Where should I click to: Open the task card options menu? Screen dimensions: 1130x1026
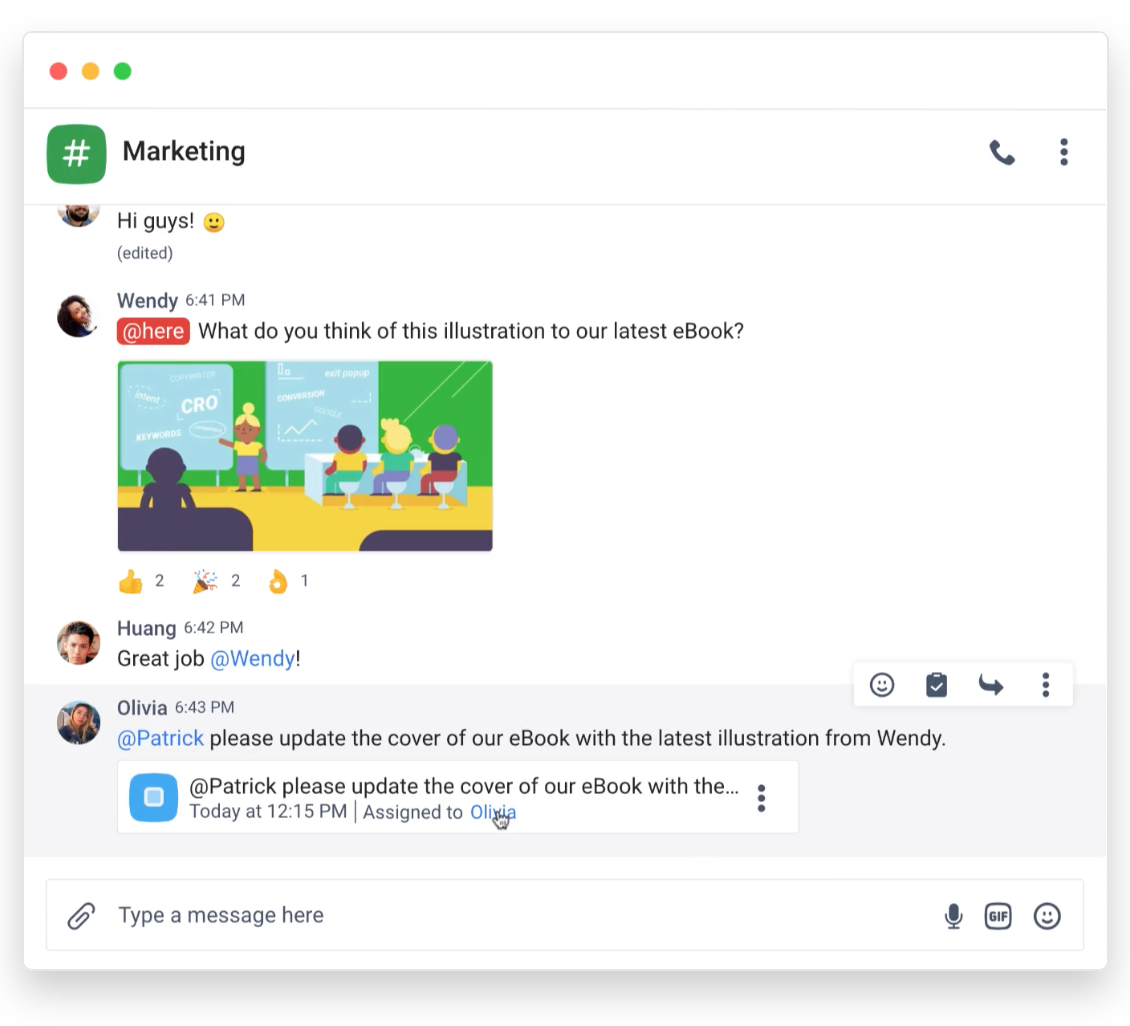coord(761,798)
